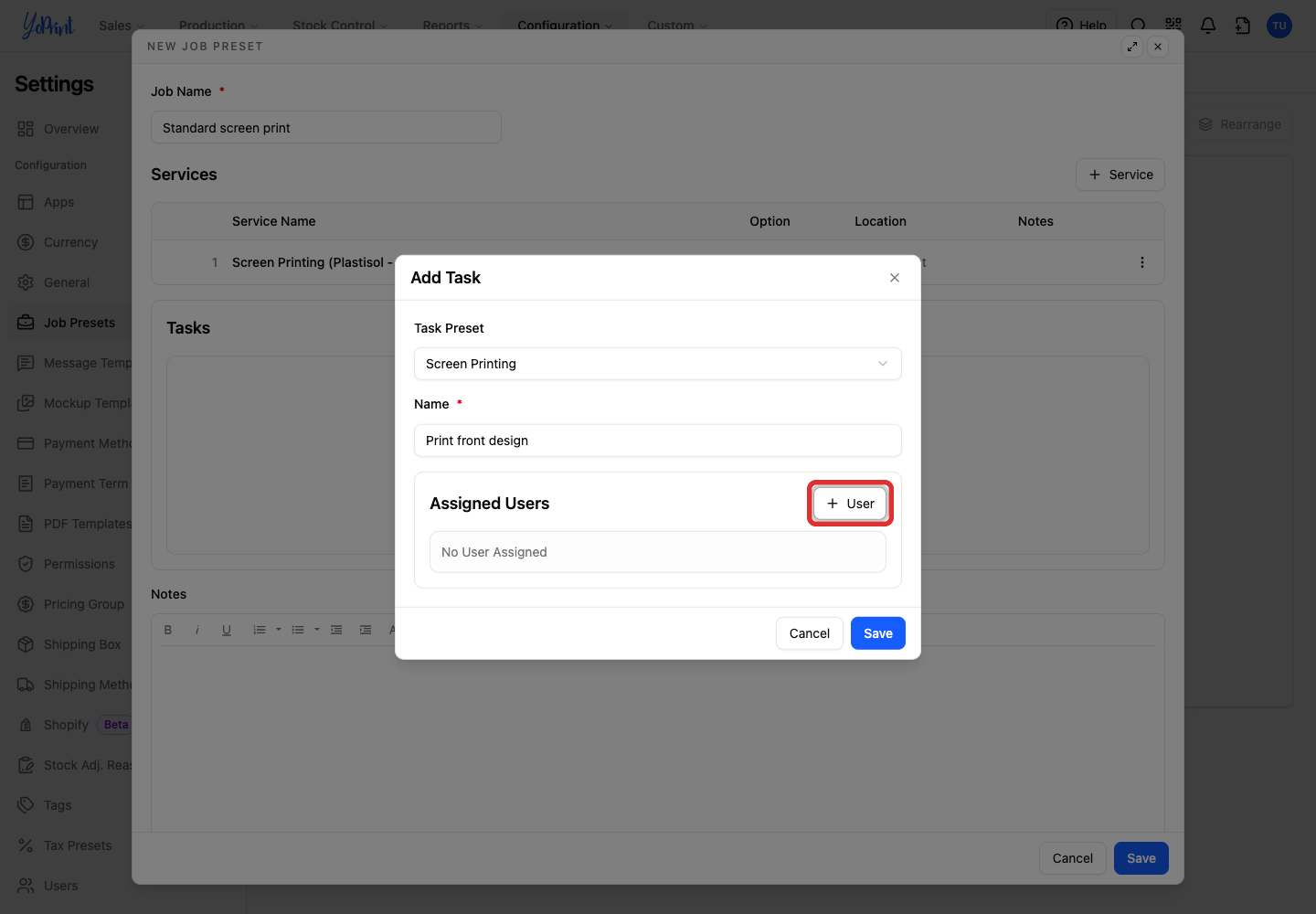The height and width of the screenshot is (914, 1316).
Task: Click the Help button in the header
Action: 1081,26
